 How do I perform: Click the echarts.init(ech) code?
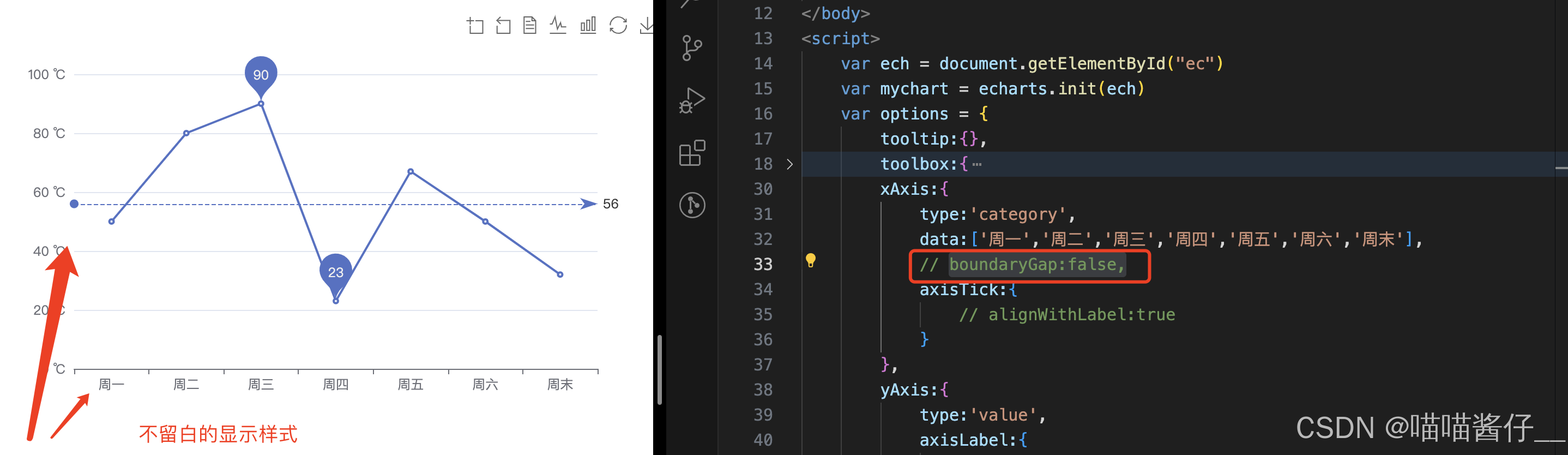click(1062, 89)
